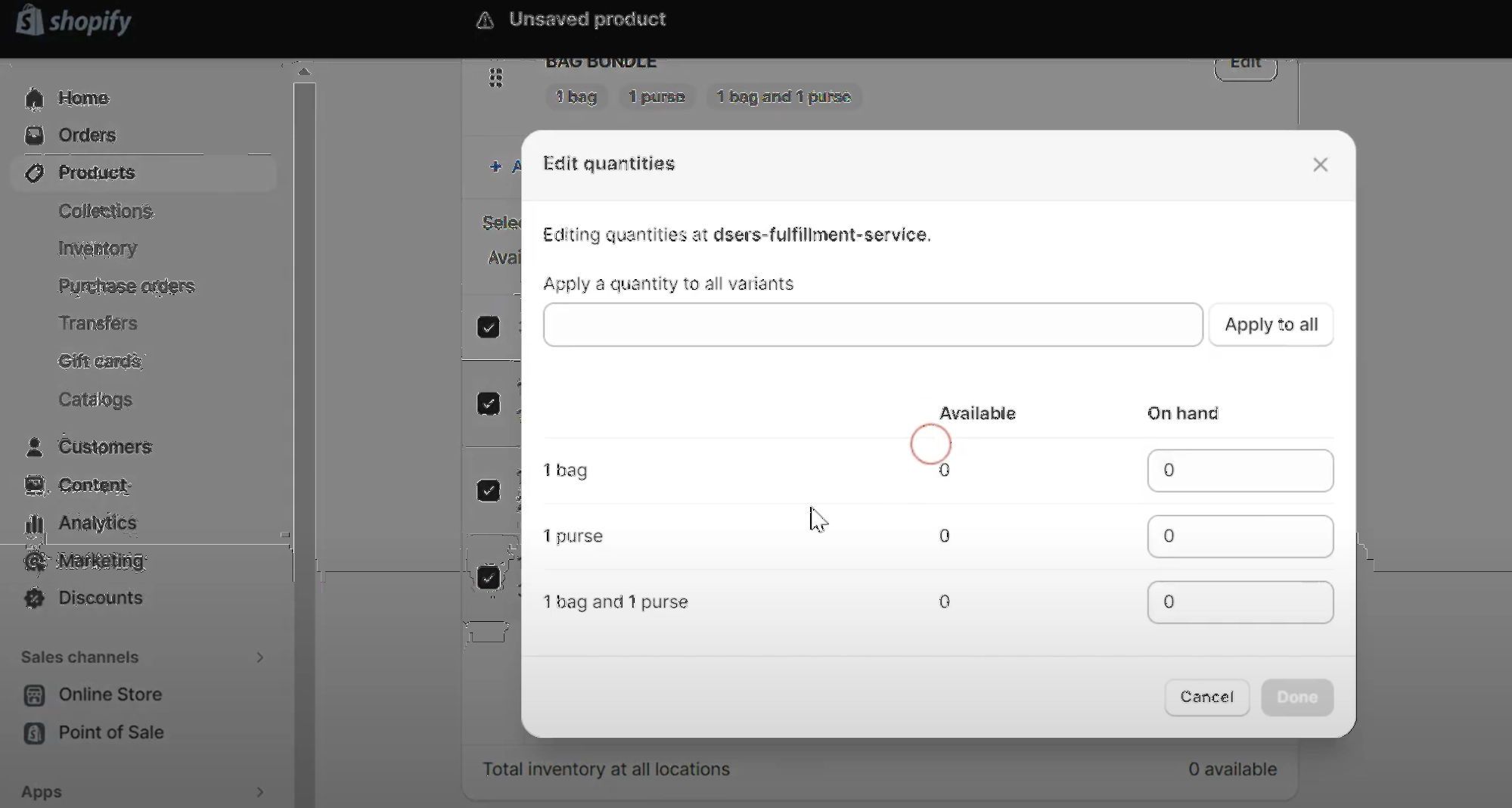Click the Home icon in sidebar
Screen dimensions: 1512x808
coord(34,98)
